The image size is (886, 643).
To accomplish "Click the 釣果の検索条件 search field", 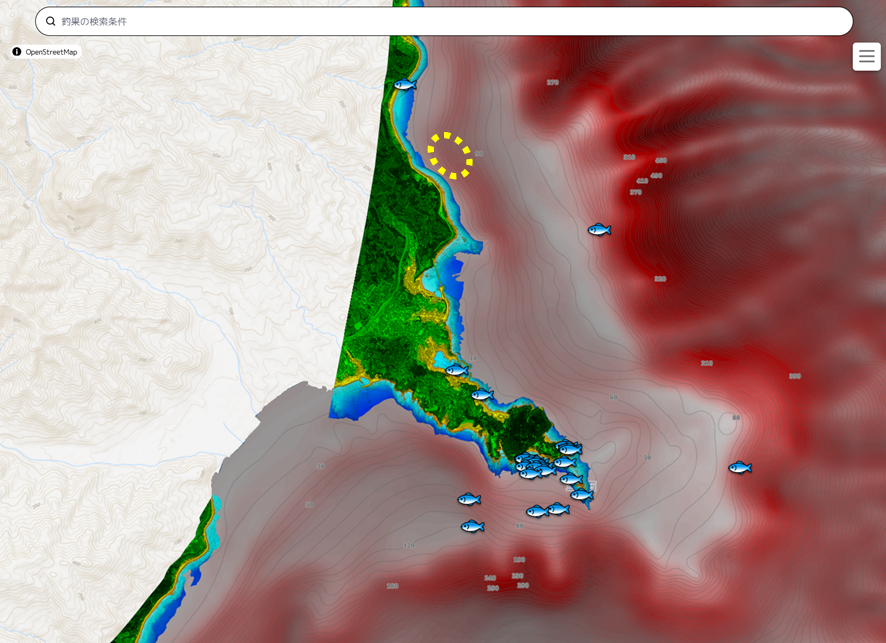I will point(444,21).
